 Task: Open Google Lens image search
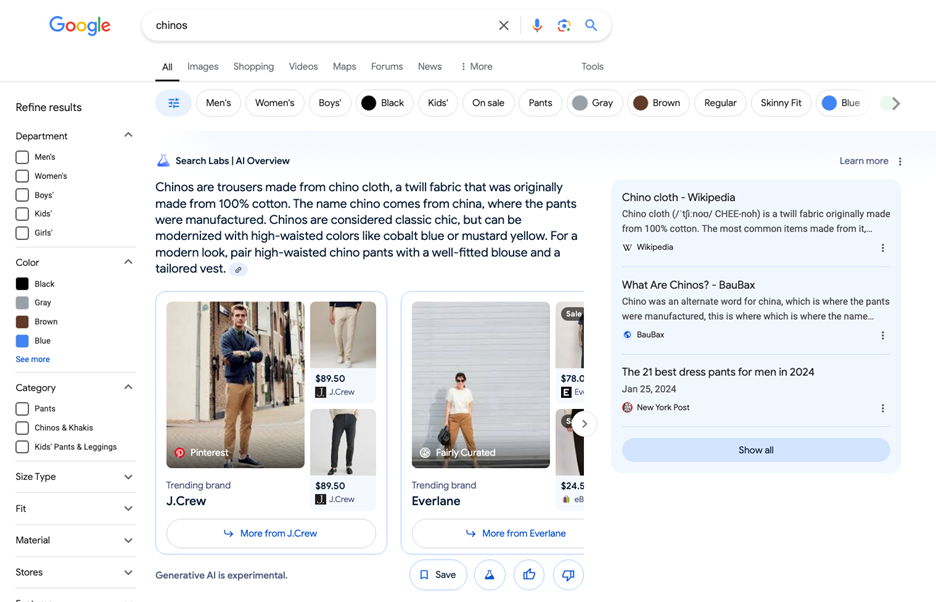pos(564,26)
